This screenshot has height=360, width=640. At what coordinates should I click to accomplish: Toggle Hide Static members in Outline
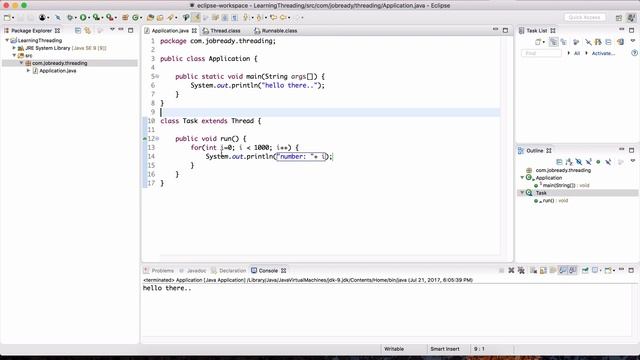tap(589, 162)
